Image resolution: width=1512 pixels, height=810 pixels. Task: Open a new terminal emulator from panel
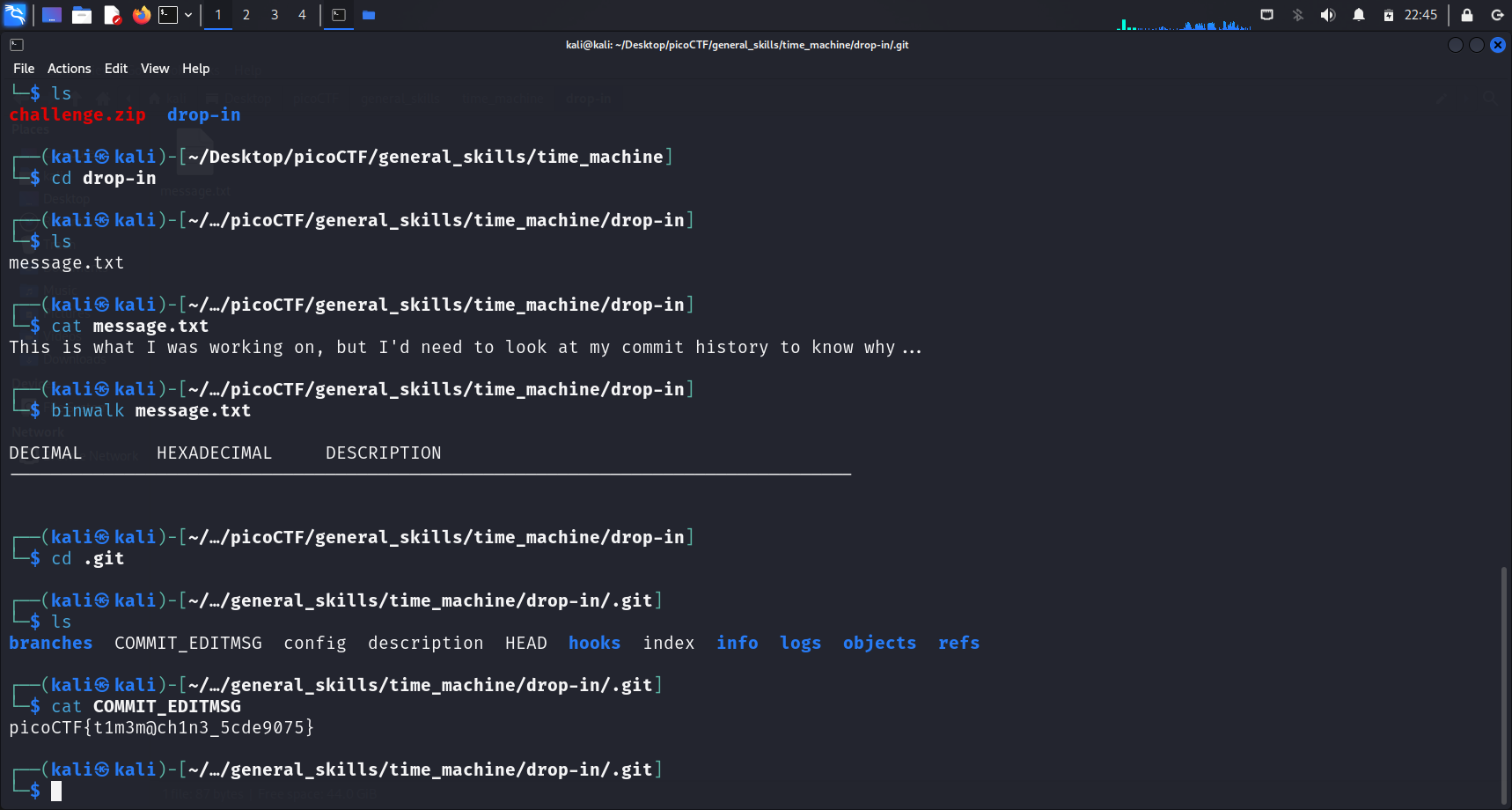coord(168,15)
